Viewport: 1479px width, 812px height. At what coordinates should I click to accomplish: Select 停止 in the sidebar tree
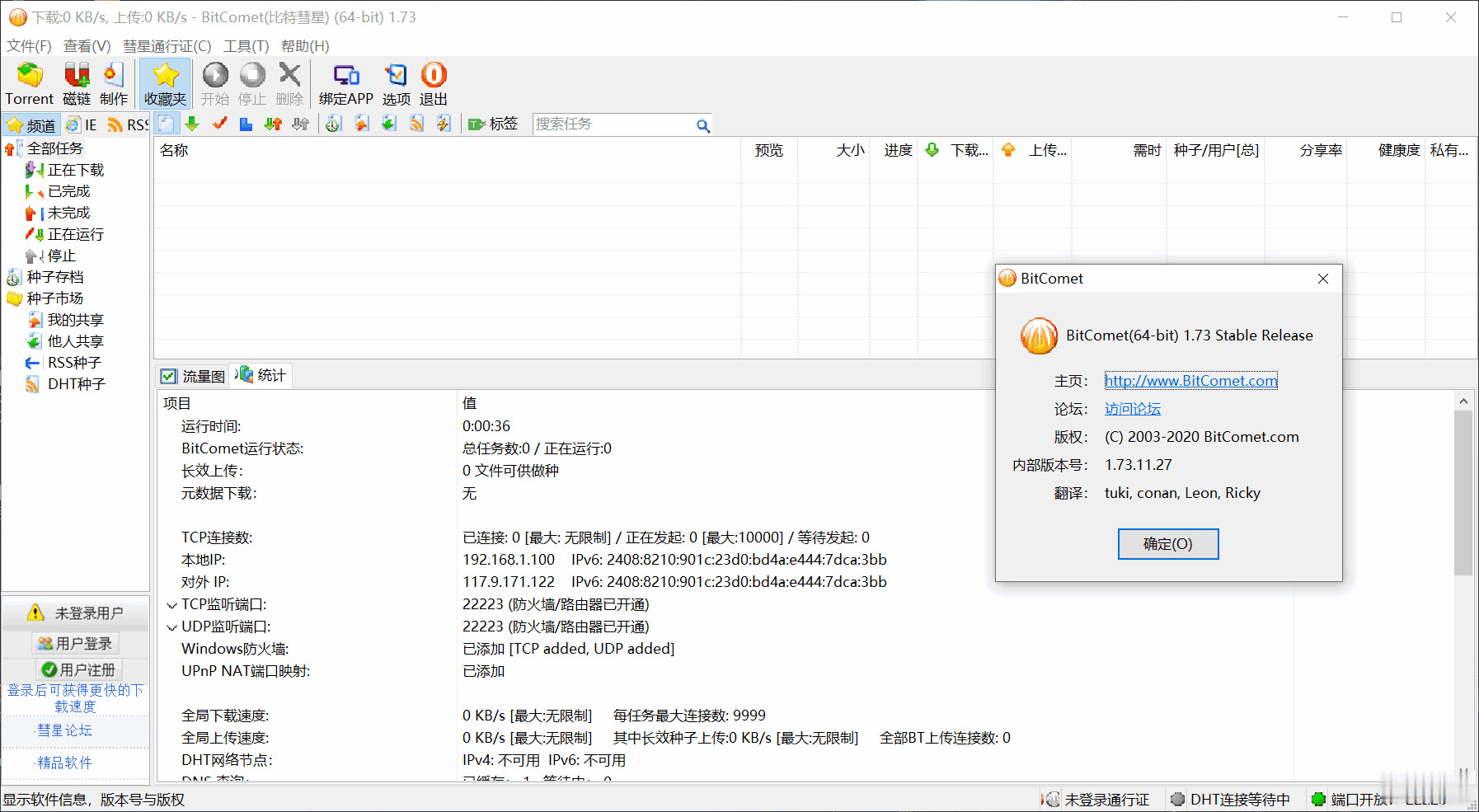click(61, 256)
